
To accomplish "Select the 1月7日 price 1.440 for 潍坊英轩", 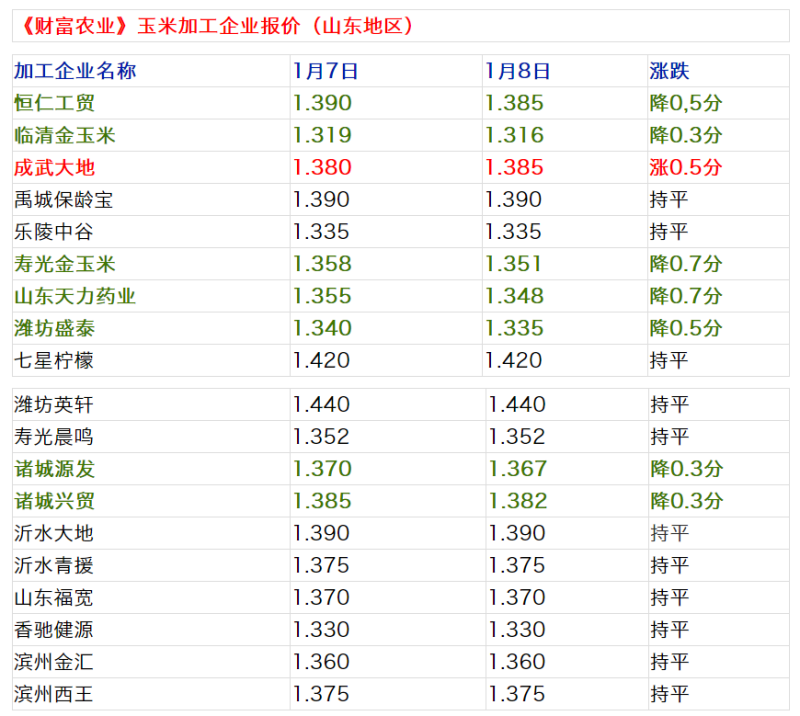I will click(x=321, y=405).
